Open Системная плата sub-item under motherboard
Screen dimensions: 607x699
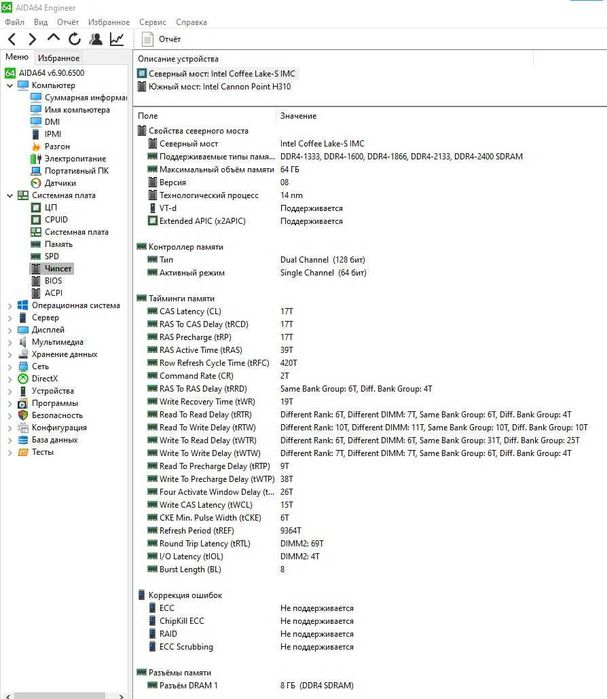(70, 232)
